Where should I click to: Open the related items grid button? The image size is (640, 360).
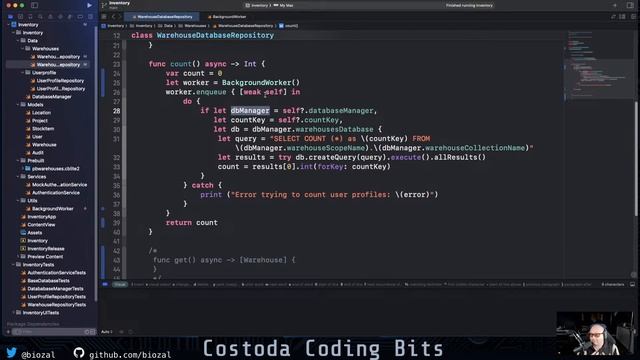point(104,17)
